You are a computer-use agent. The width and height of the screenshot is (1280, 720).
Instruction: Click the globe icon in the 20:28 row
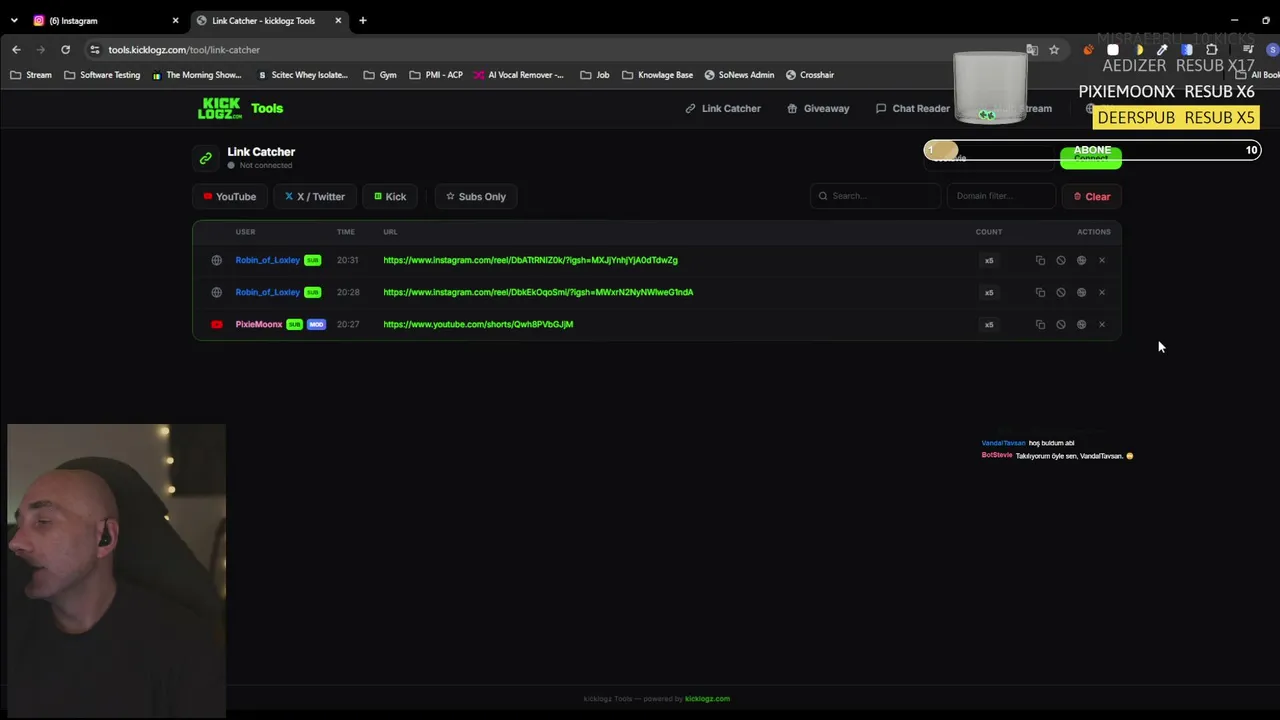coord(217,292)
